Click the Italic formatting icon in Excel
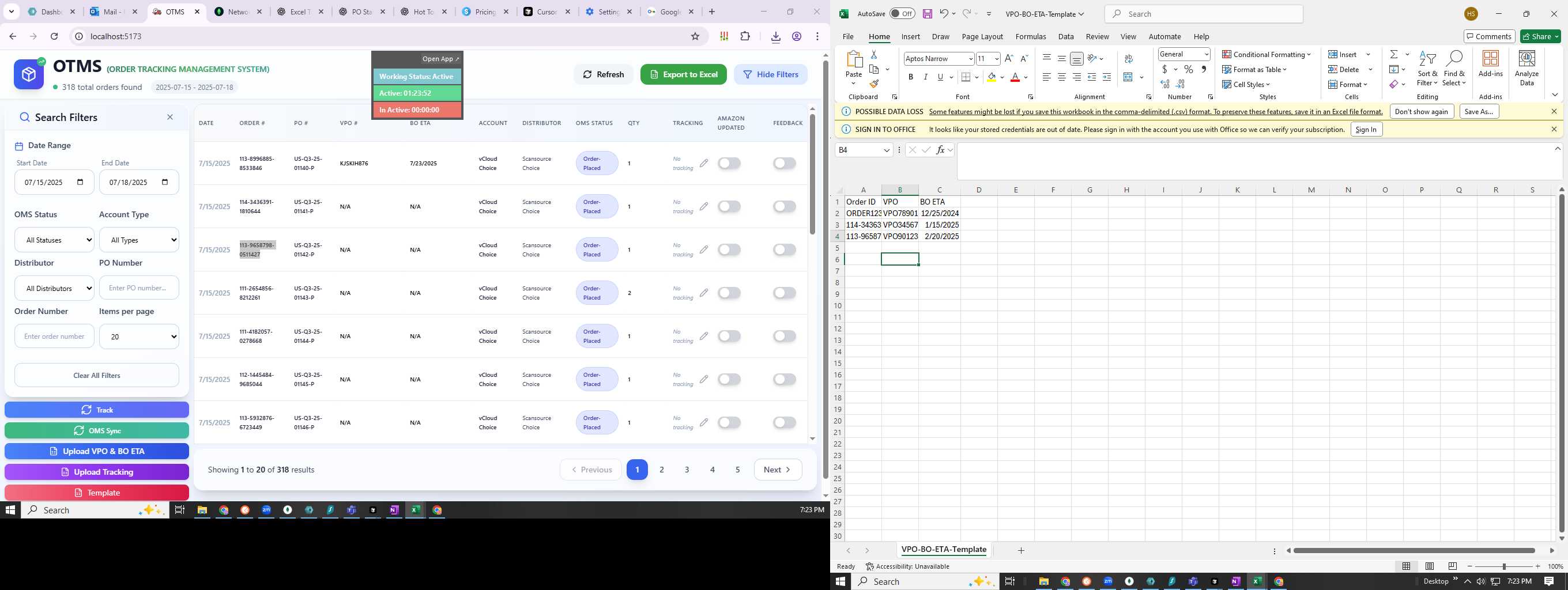The image size is (1568, 590). click(x=925, y=77)
